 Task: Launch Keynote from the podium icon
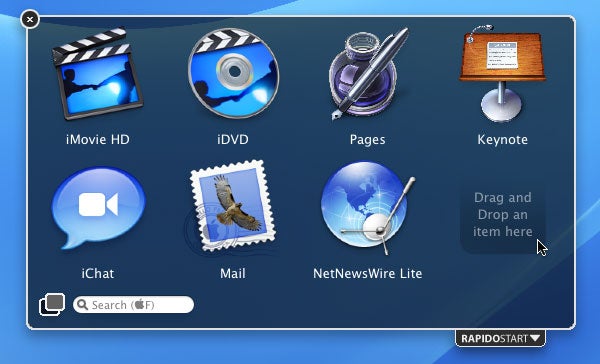click(x=502, y=73)
